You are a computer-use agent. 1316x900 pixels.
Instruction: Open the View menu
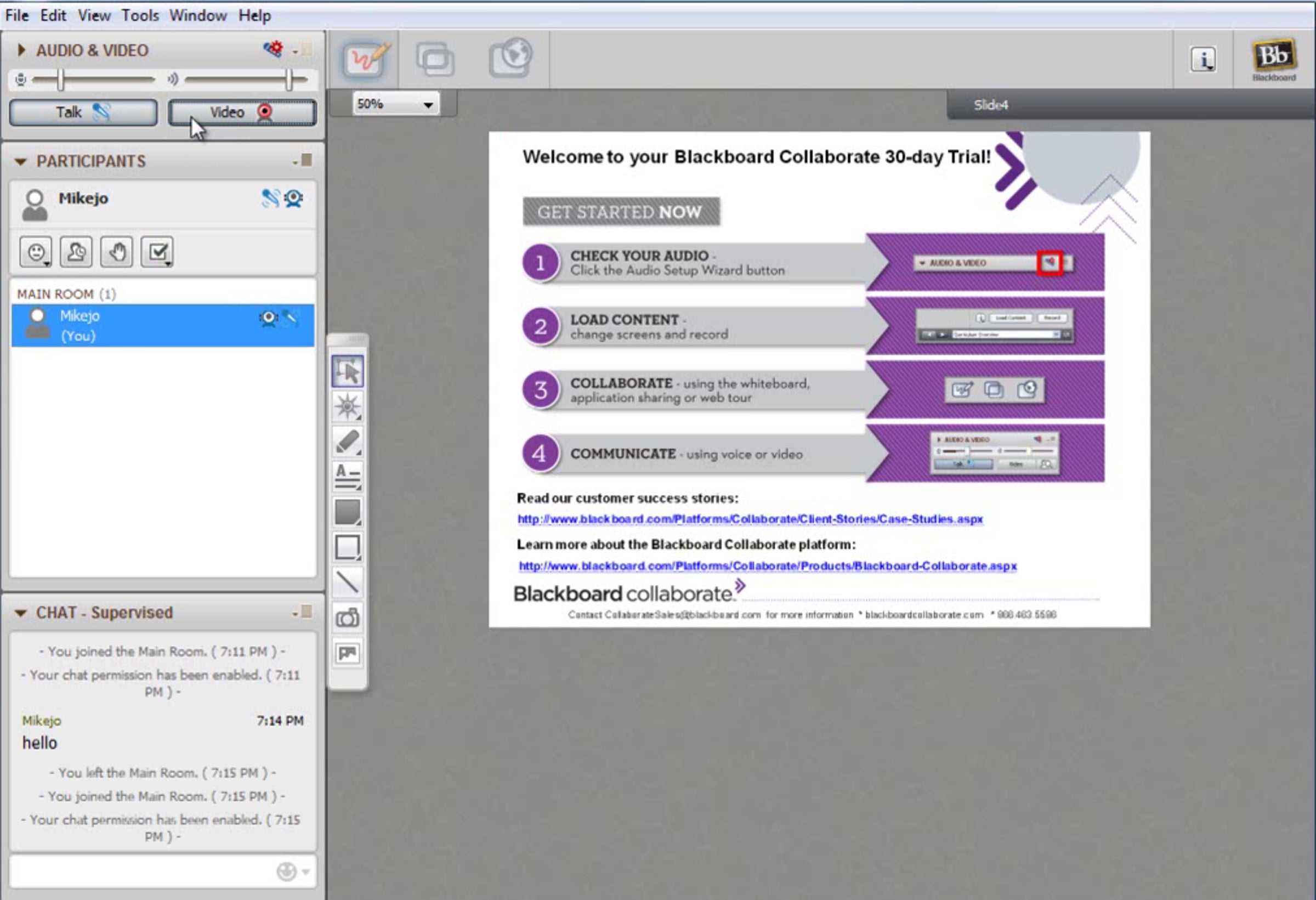[94, 15]
